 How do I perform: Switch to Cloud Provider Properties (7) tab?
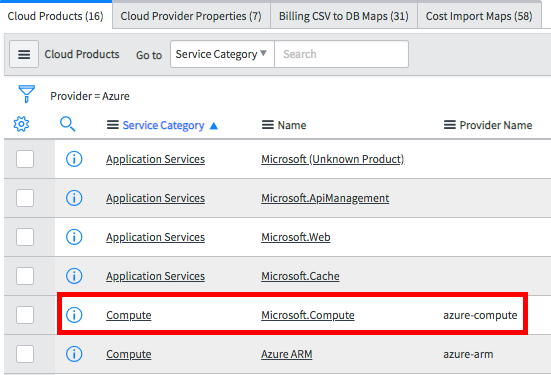tap(191, 16)
